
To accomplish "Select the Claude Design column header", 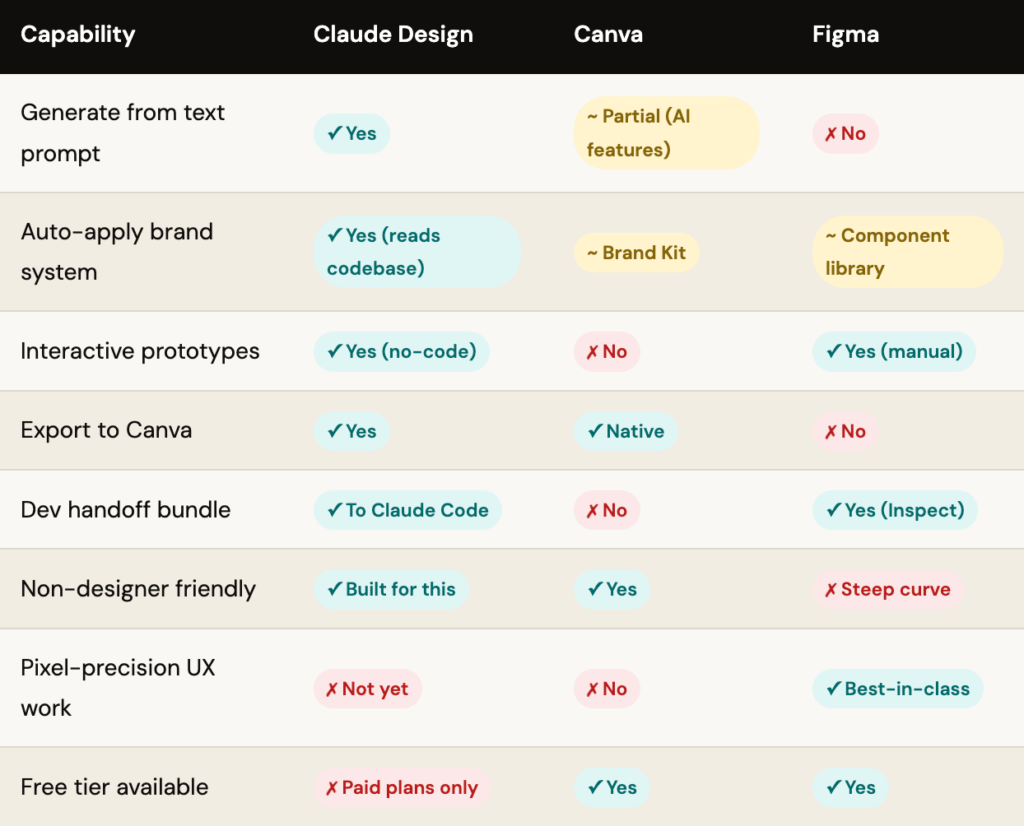I will click(x=393, y=34).
